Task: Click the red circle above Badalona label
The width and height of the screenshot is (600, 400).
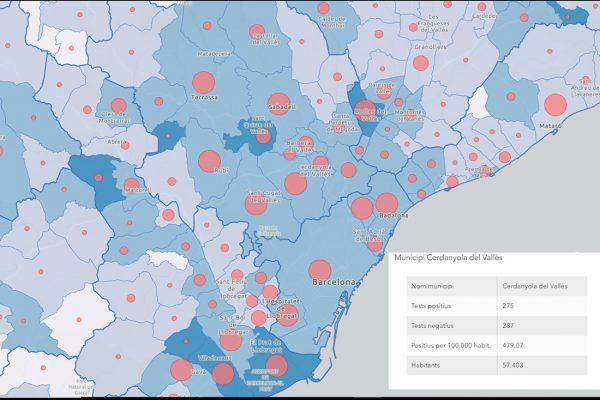Action: [x=387, y=204]
